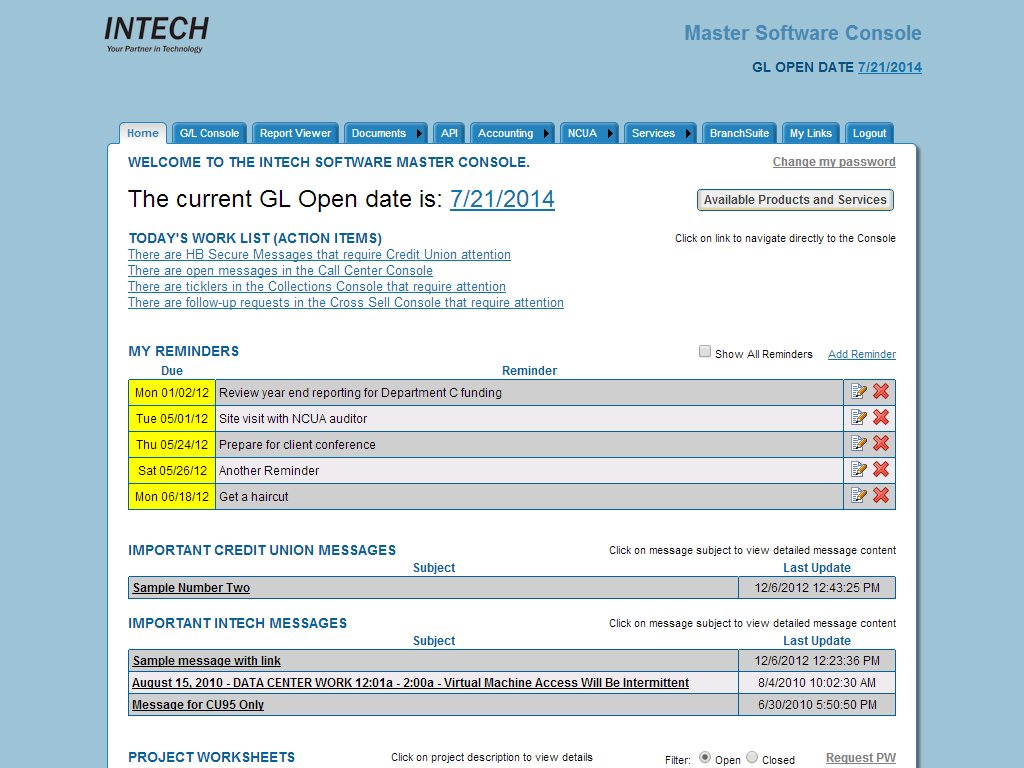Click the Add Reminder link
1024x768 pixels.
tap(861, 354)
